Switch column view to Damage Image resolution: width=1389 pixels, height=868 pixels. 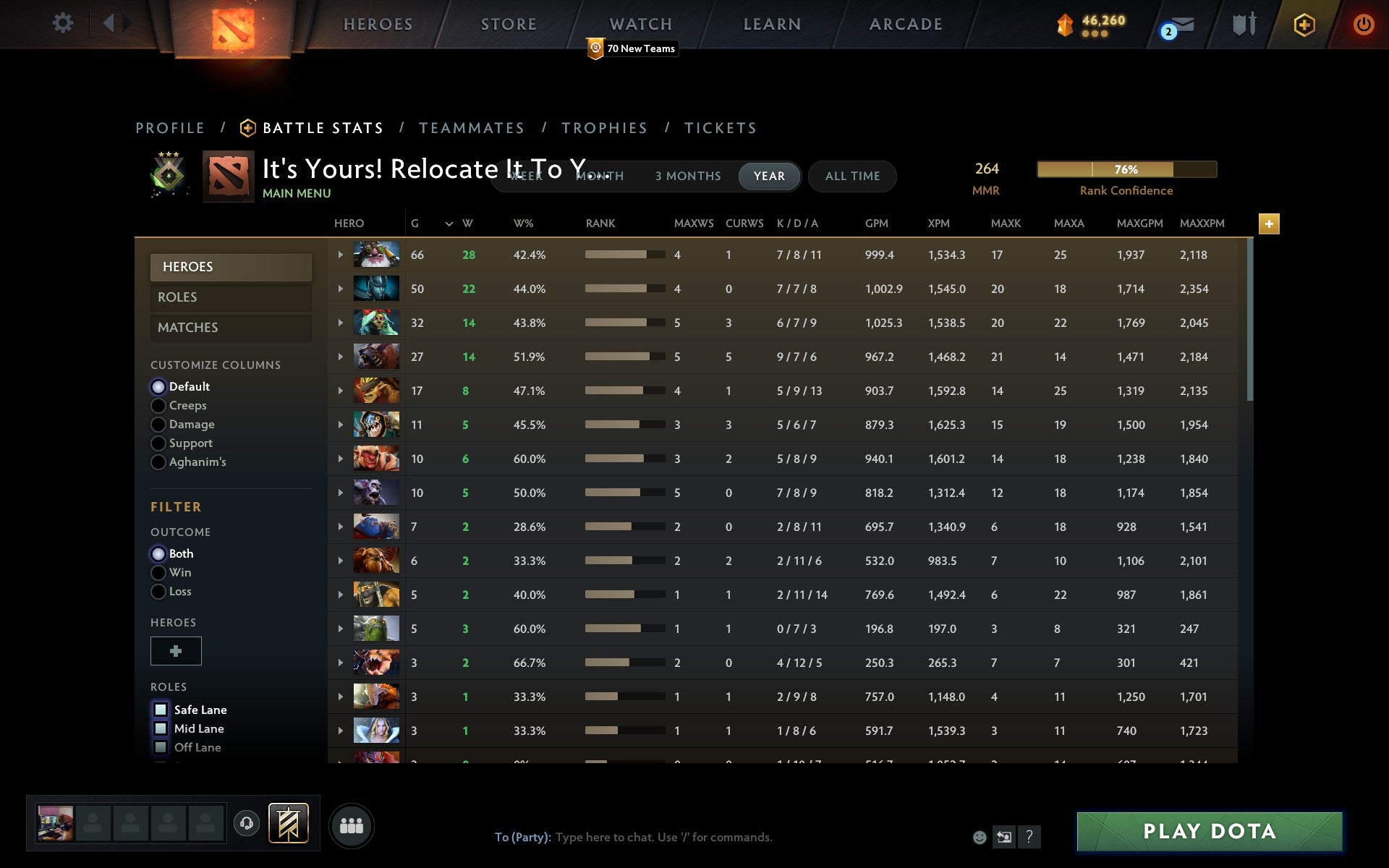[x=158, y=424]
